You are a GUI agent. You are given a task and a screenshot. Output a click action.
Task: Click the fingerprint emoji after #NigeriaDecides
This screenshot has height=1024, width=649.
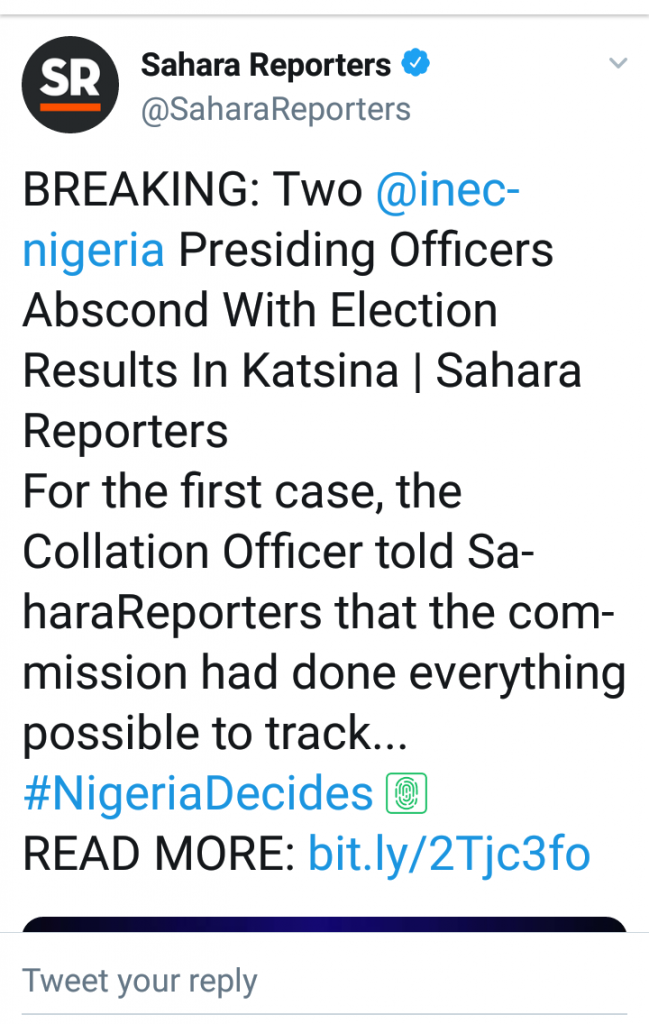click(407, 796)
